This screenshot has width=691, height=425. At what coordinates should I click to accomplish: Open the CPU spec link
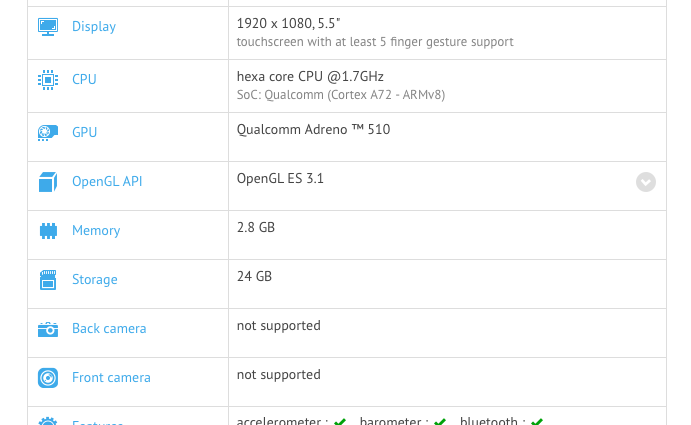84,79
